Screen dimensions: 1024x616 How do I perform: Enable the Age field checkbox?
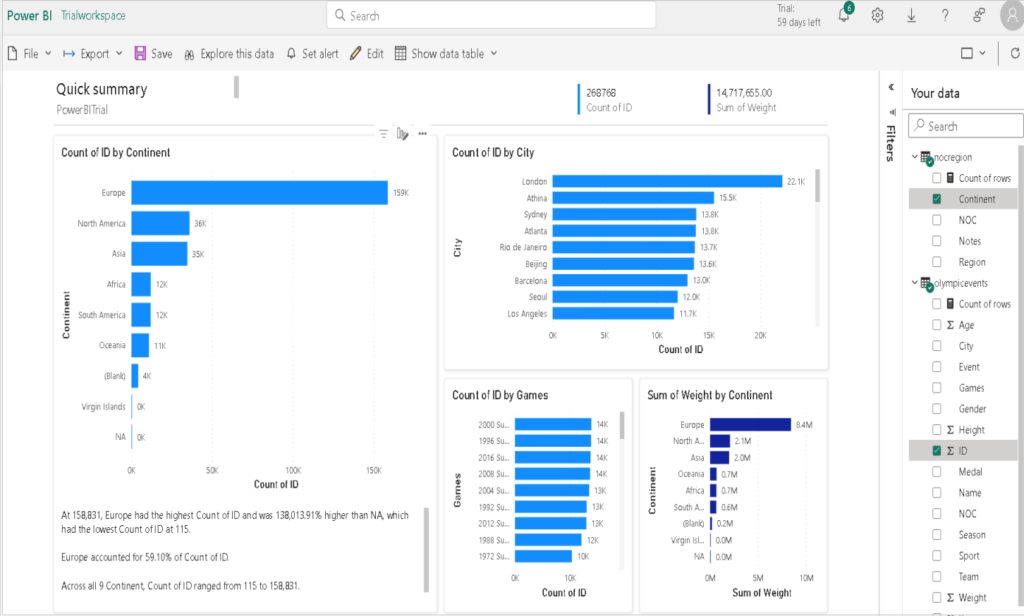pos(937,325)
